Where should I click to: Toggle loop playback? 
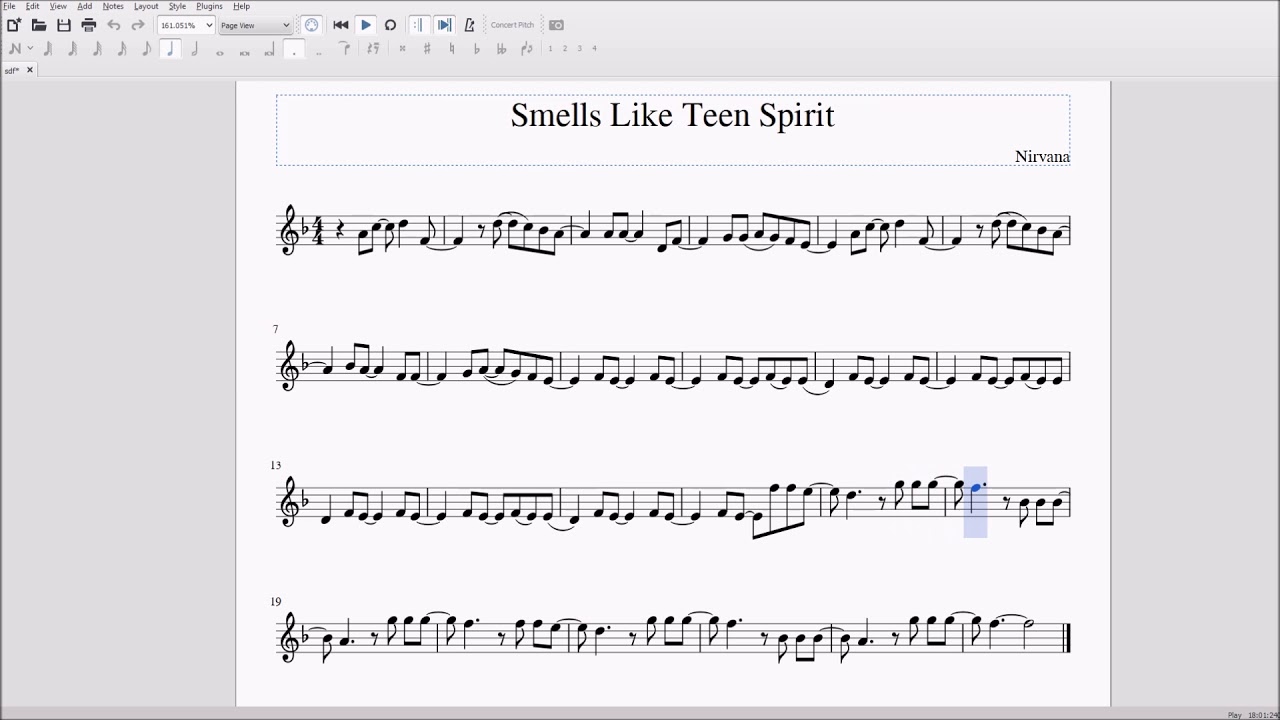click(390, 25)
